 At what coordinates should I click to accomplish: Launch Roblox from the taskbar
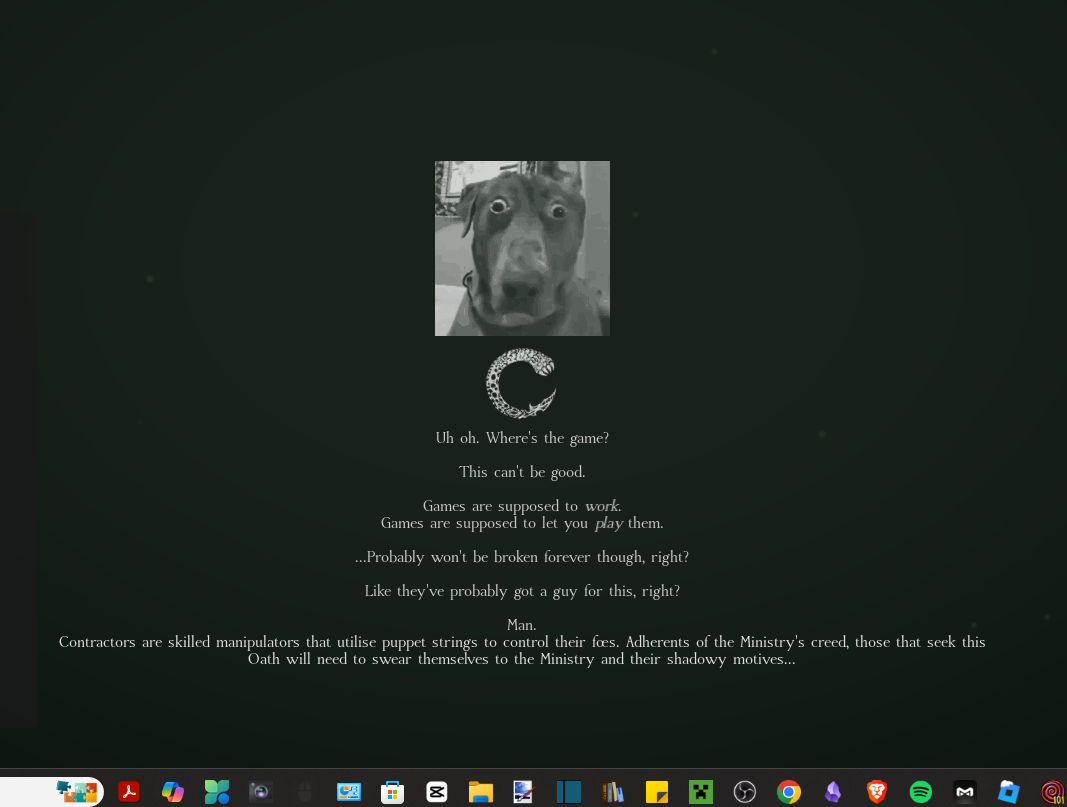pyautogui.click(x=1009, y=792)
